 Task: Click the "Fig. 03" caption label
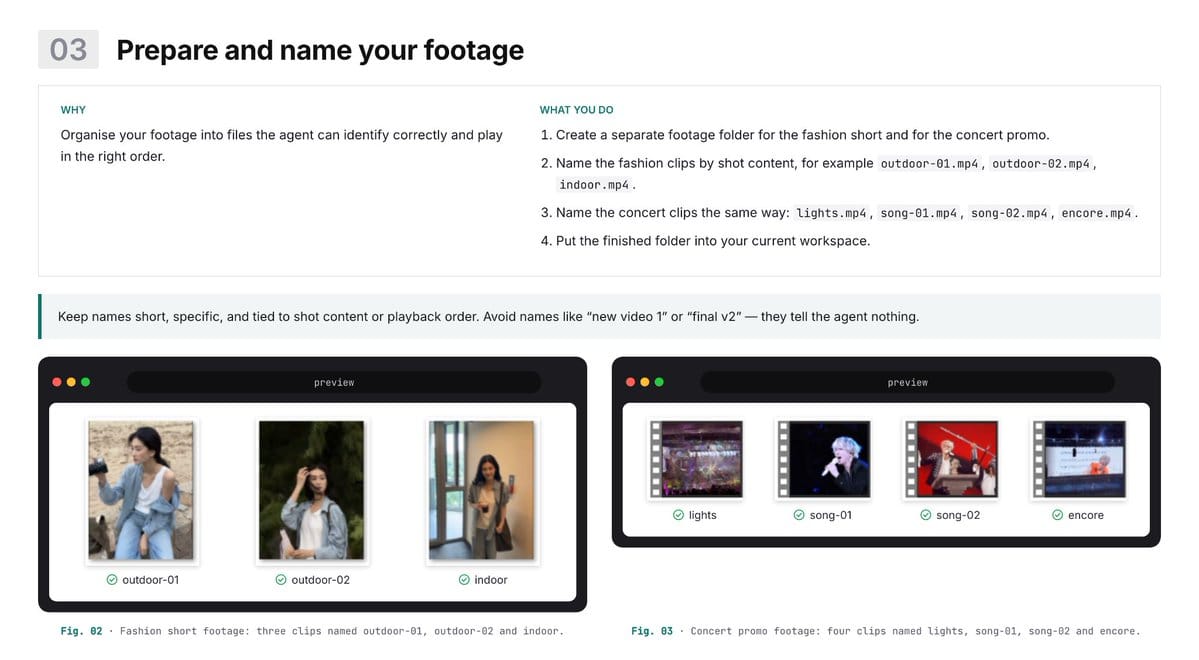click(651, 631)
